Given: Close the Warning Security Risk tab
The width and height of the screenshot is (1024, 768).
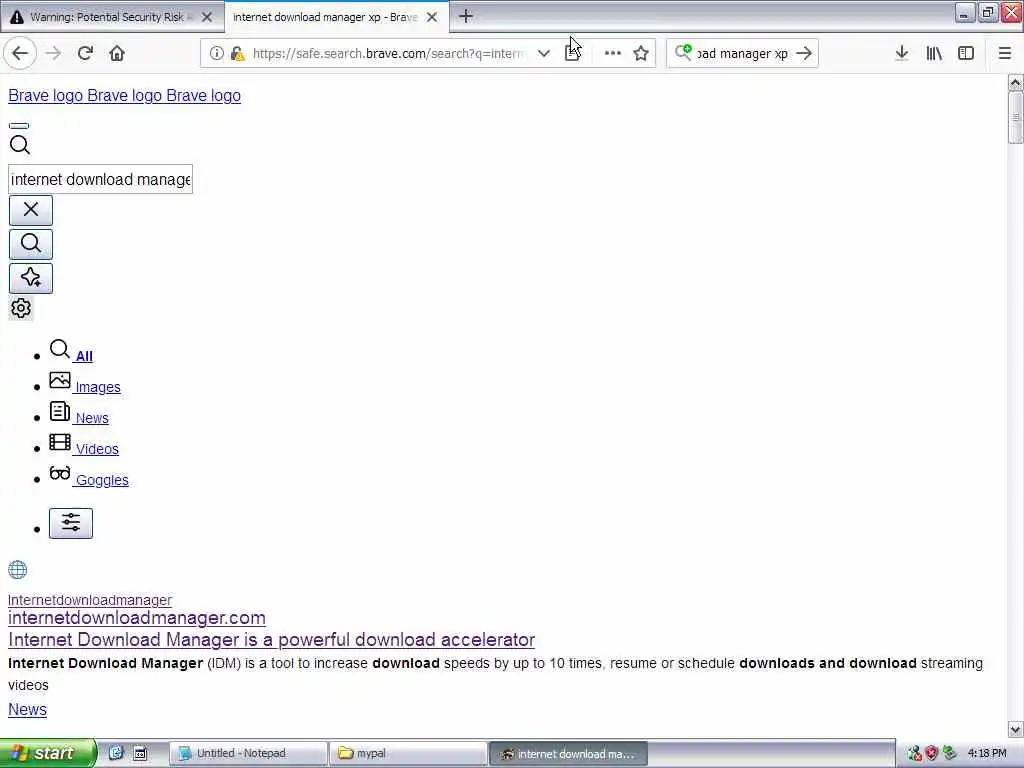Looking at the screenshot, I should tap(207, 17).
